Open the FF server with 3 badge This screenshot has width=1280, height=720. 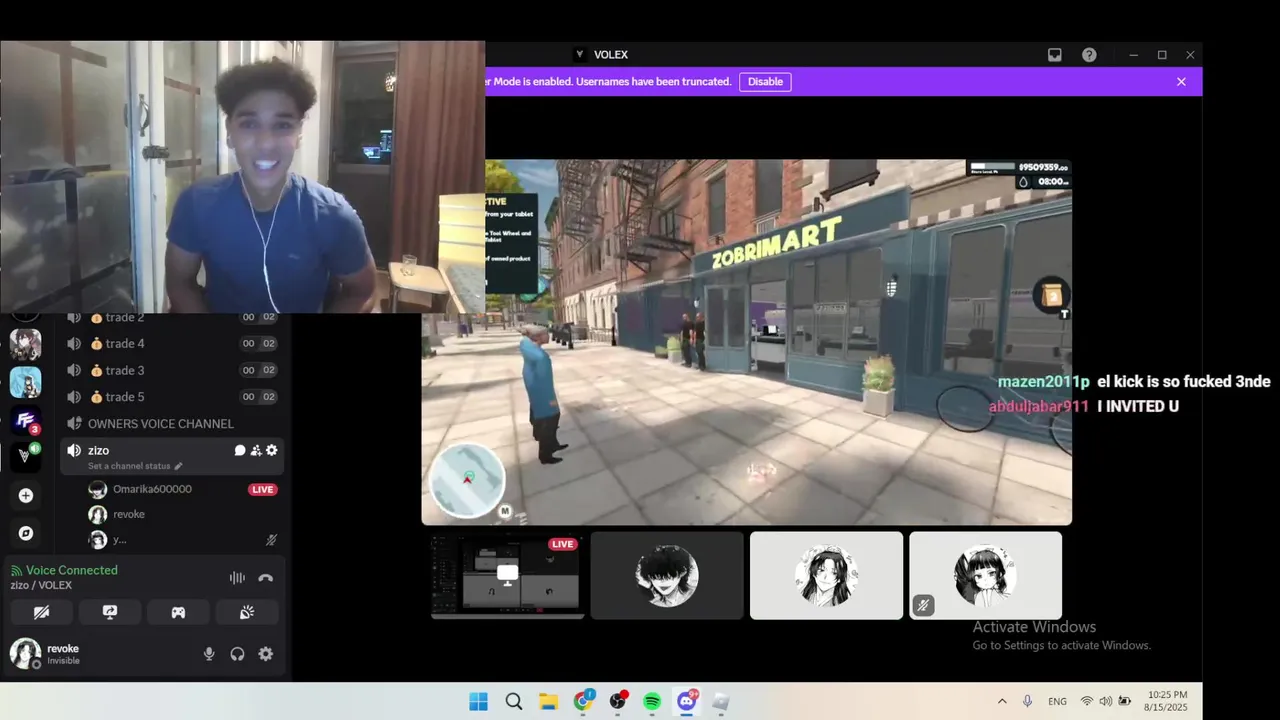click(x=26, y=420)
